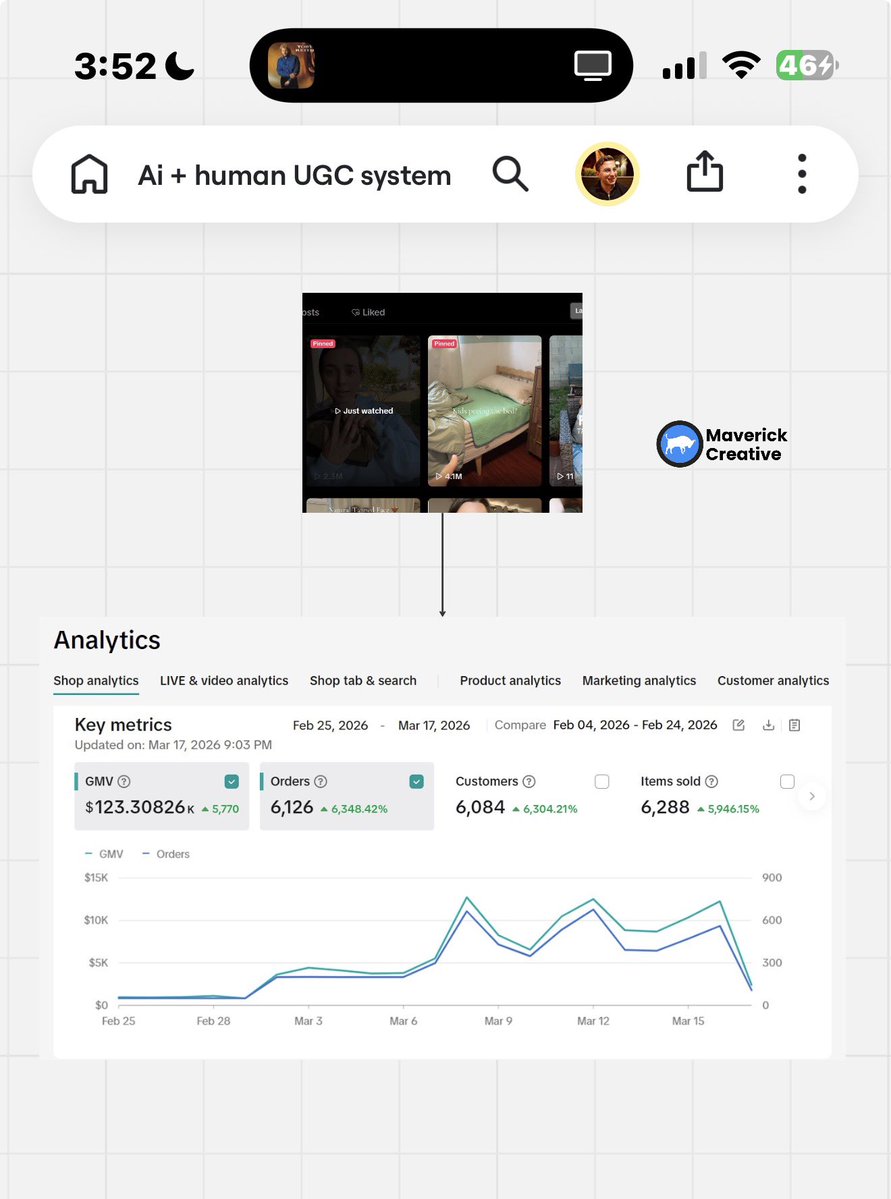Image resolution: width=891 pixels, height=1199 pixels.
Task: Click the Customers help icon
Action: 529,781
